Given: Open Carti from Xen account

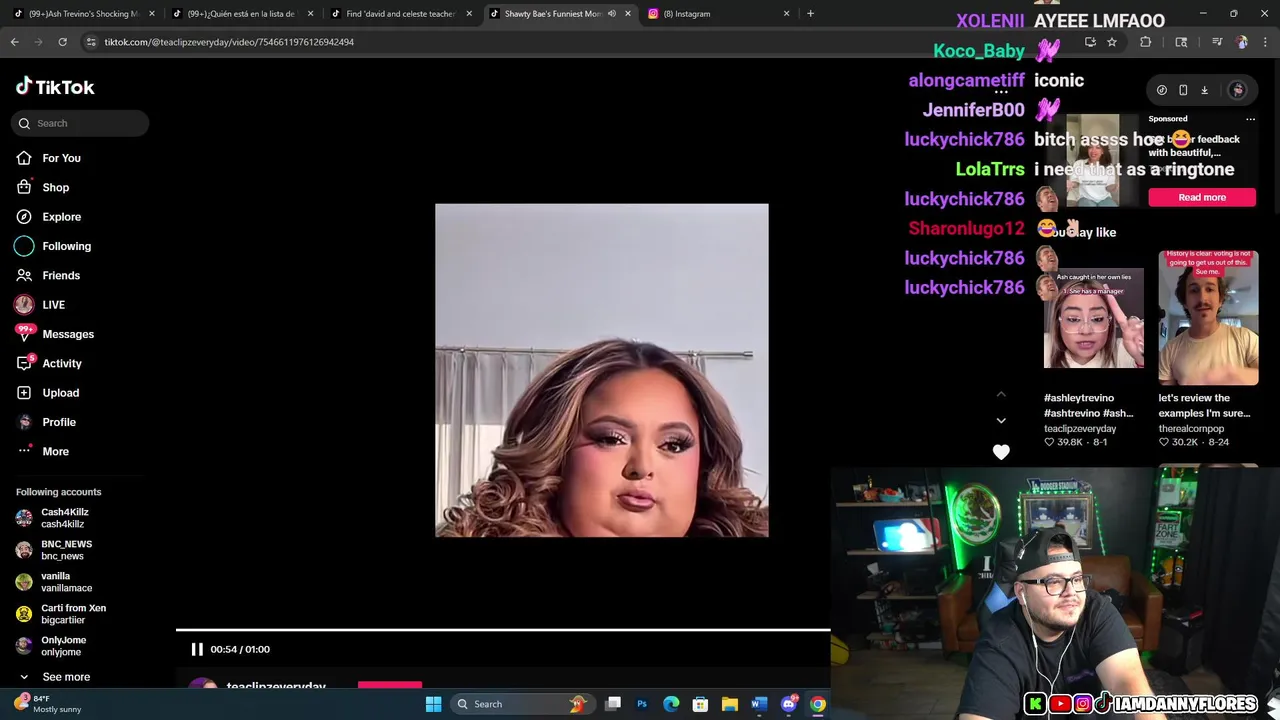Looking at the screenshot, I should pos(73,614).
